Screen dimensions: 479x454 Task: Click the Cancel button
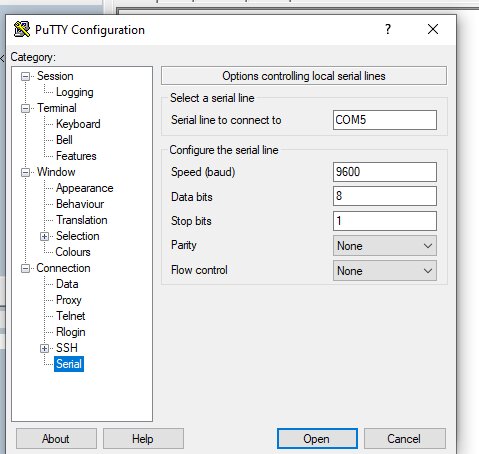click(x=404, y=439)
